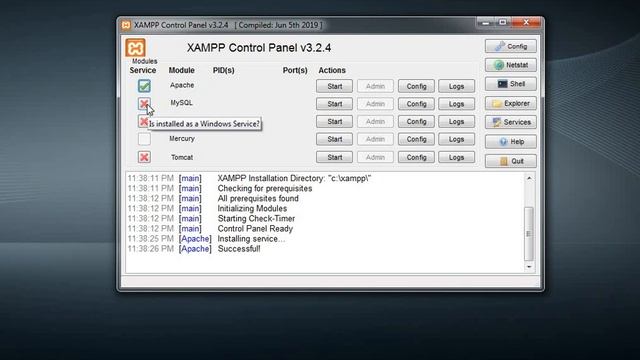Image resolution: width=640 pixels, height=360 pixels.
Task: Toggle the Apache service checkbox
Action: tap(144, 86)
